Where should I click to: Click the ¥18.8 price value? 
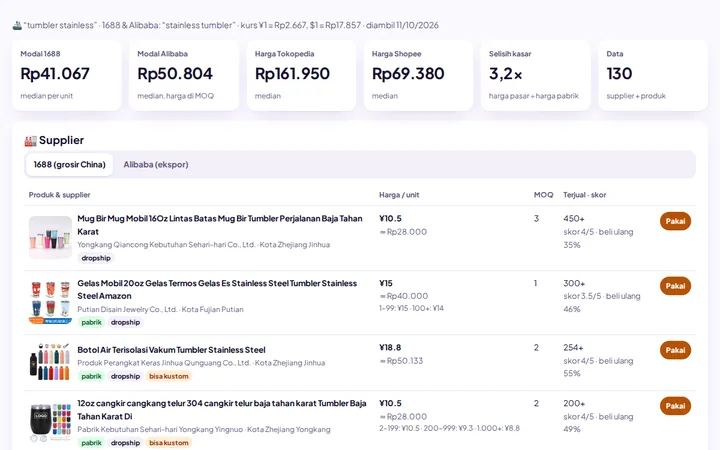click(390, 348)
